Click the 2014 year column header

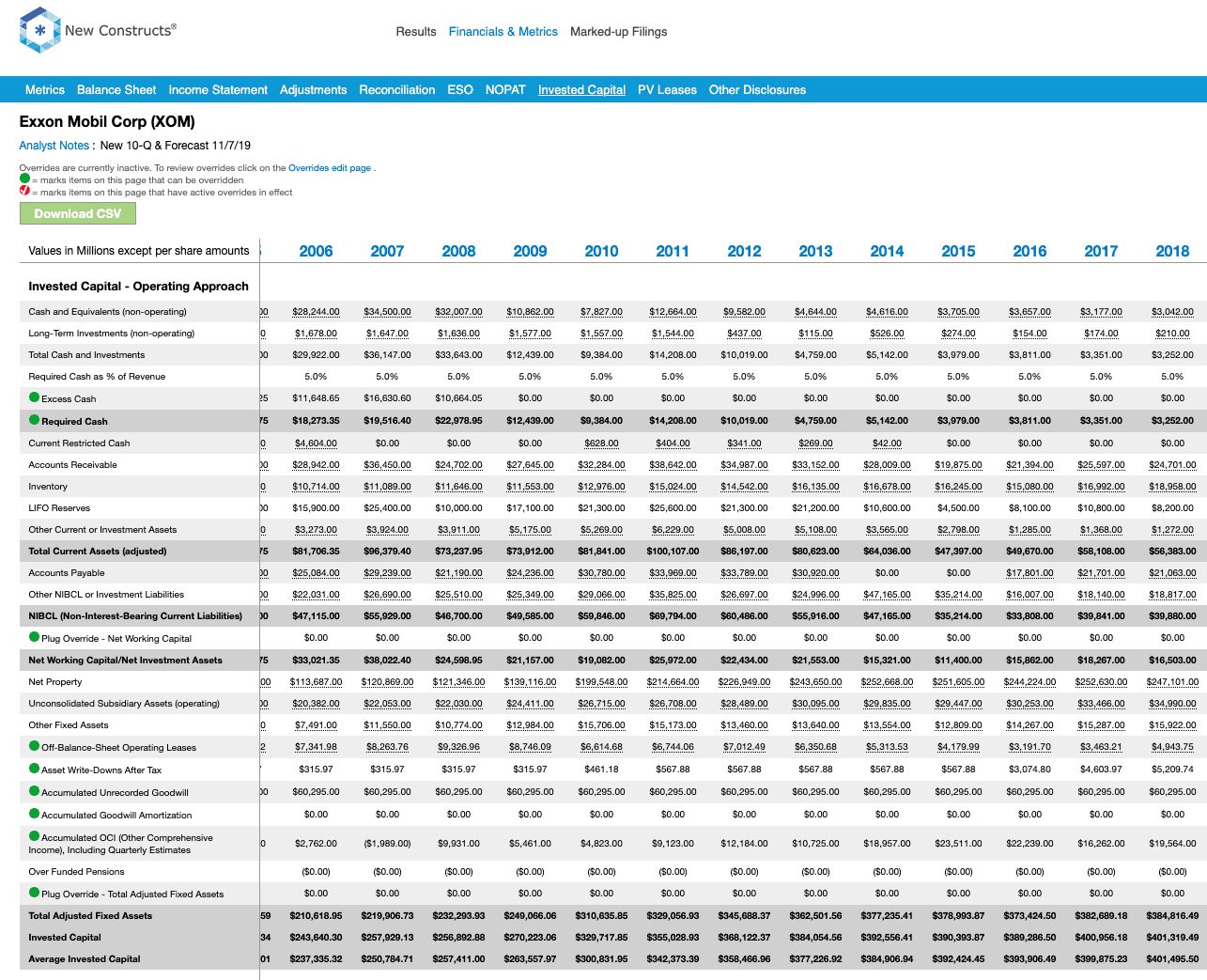click(887, 251)
